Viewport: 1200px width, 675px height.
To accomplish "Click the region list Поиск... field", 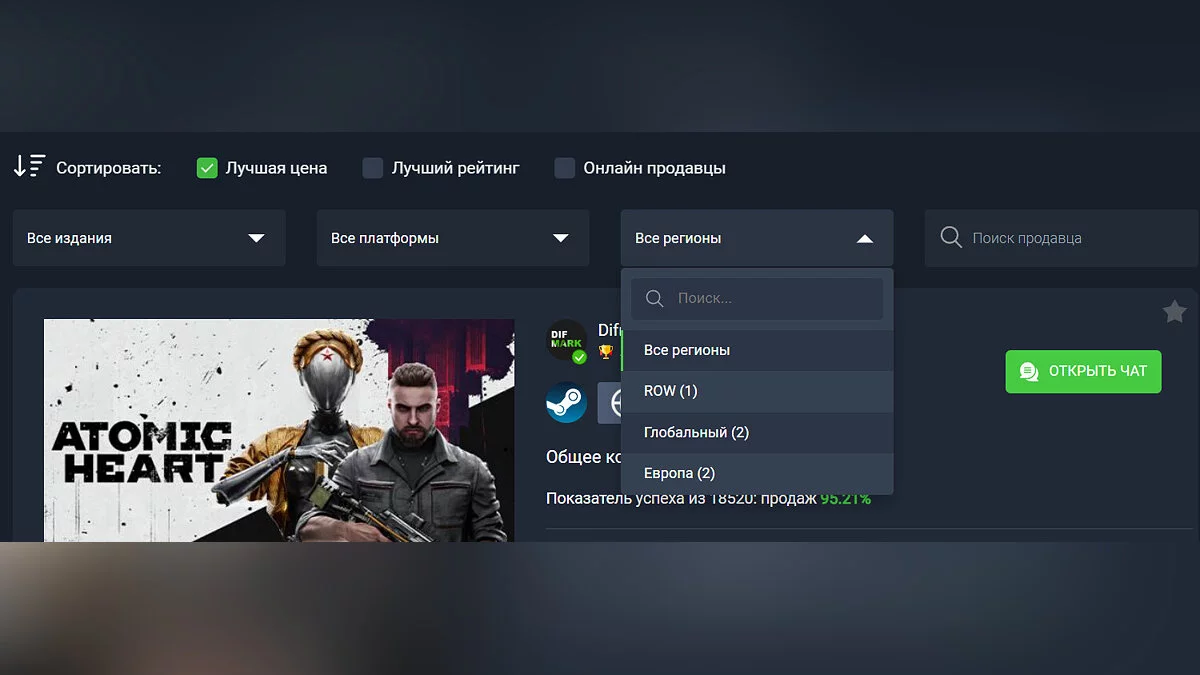I will coord(757,298).
